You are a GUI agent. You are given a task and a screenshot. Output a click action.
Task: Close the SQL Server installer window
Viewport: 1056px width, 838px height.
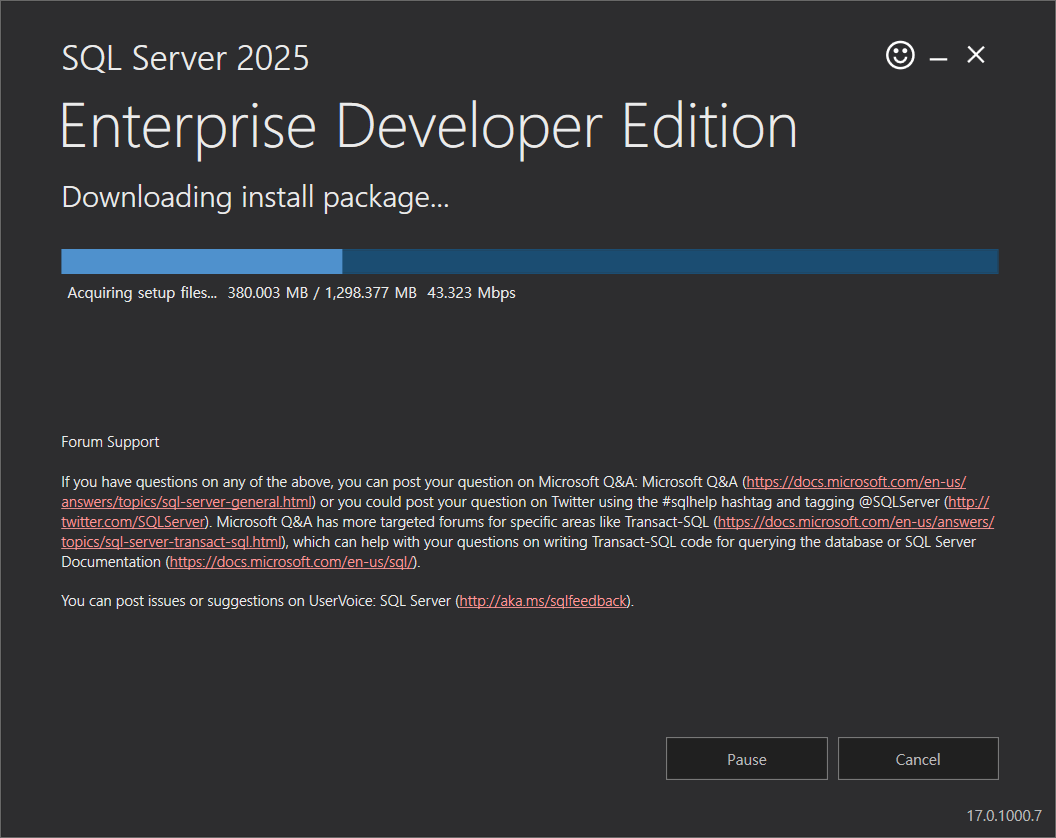point(976,55)
